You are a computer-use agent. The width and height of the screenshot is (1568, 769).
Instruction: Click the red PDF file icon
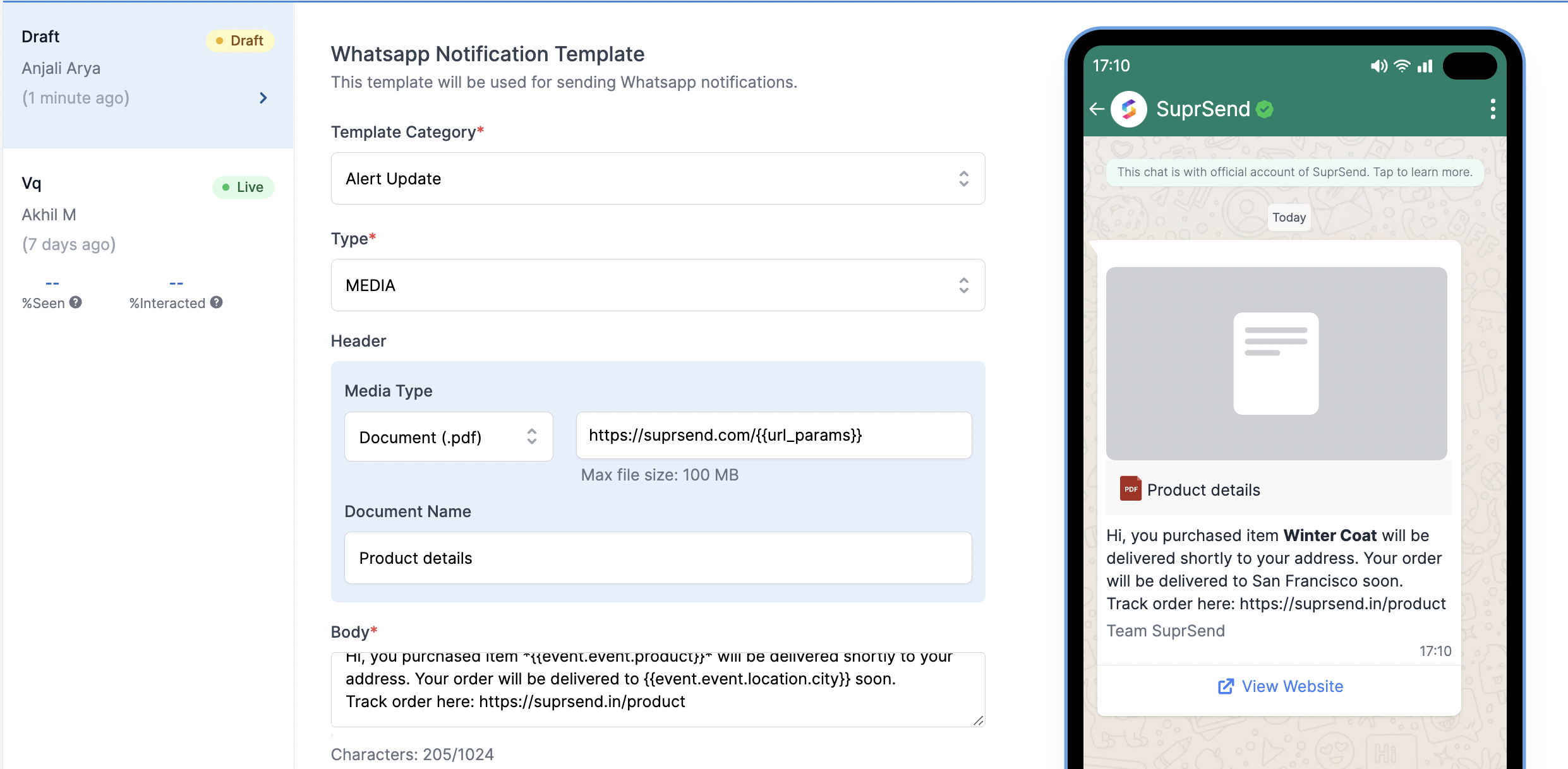pos(1131,489)
